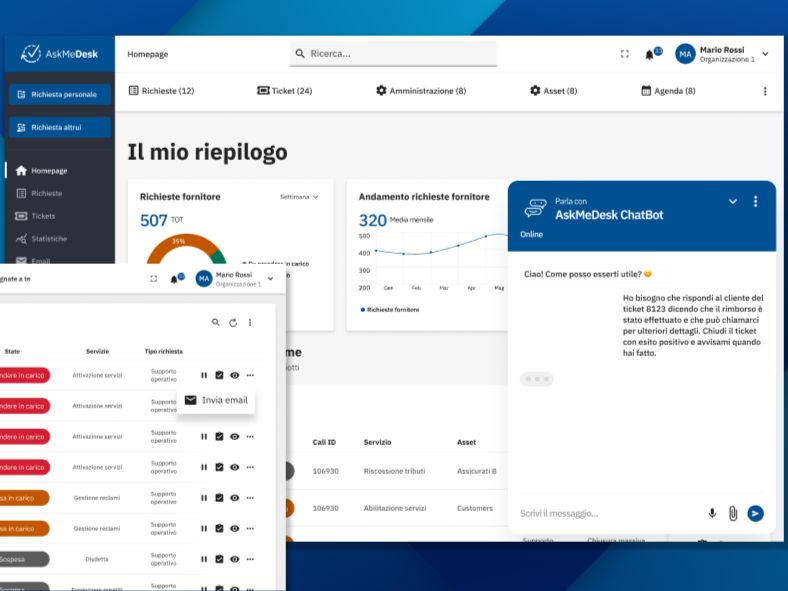Open Richieste in the sidebar

[x=39, y=193]
